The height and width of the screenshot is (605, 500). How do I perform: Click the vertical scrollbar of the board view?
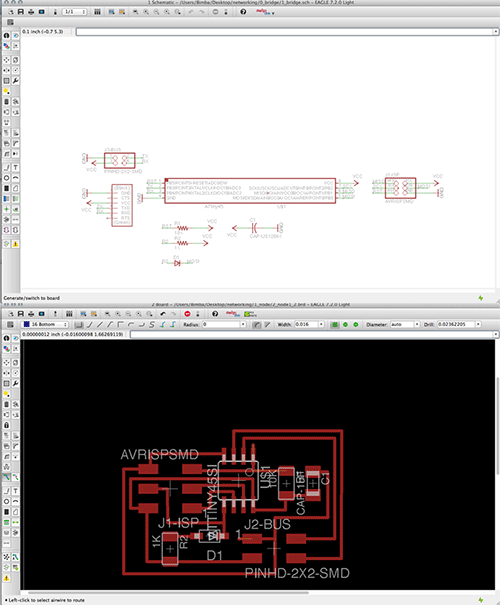coord(497,426)
